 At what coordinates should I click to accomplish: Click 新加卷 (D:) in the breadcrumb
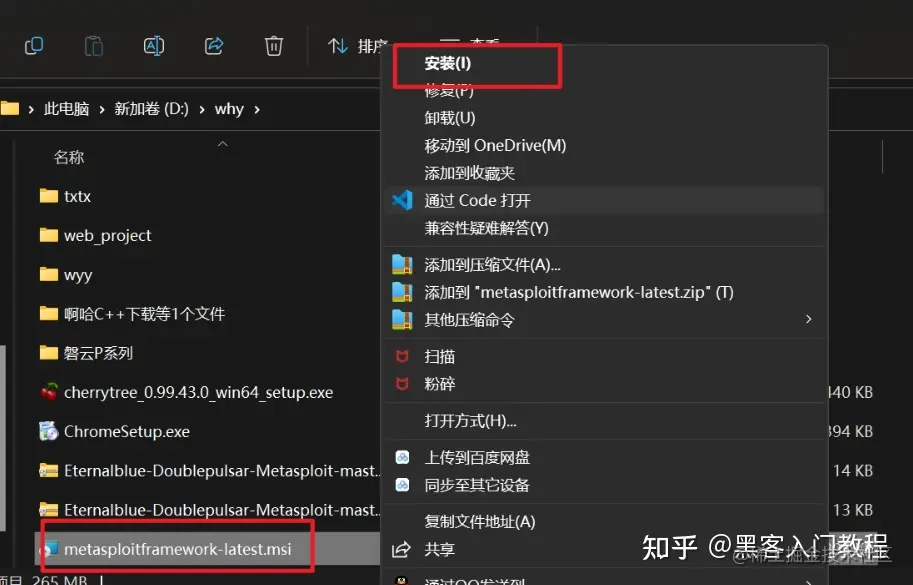point(151,109)
